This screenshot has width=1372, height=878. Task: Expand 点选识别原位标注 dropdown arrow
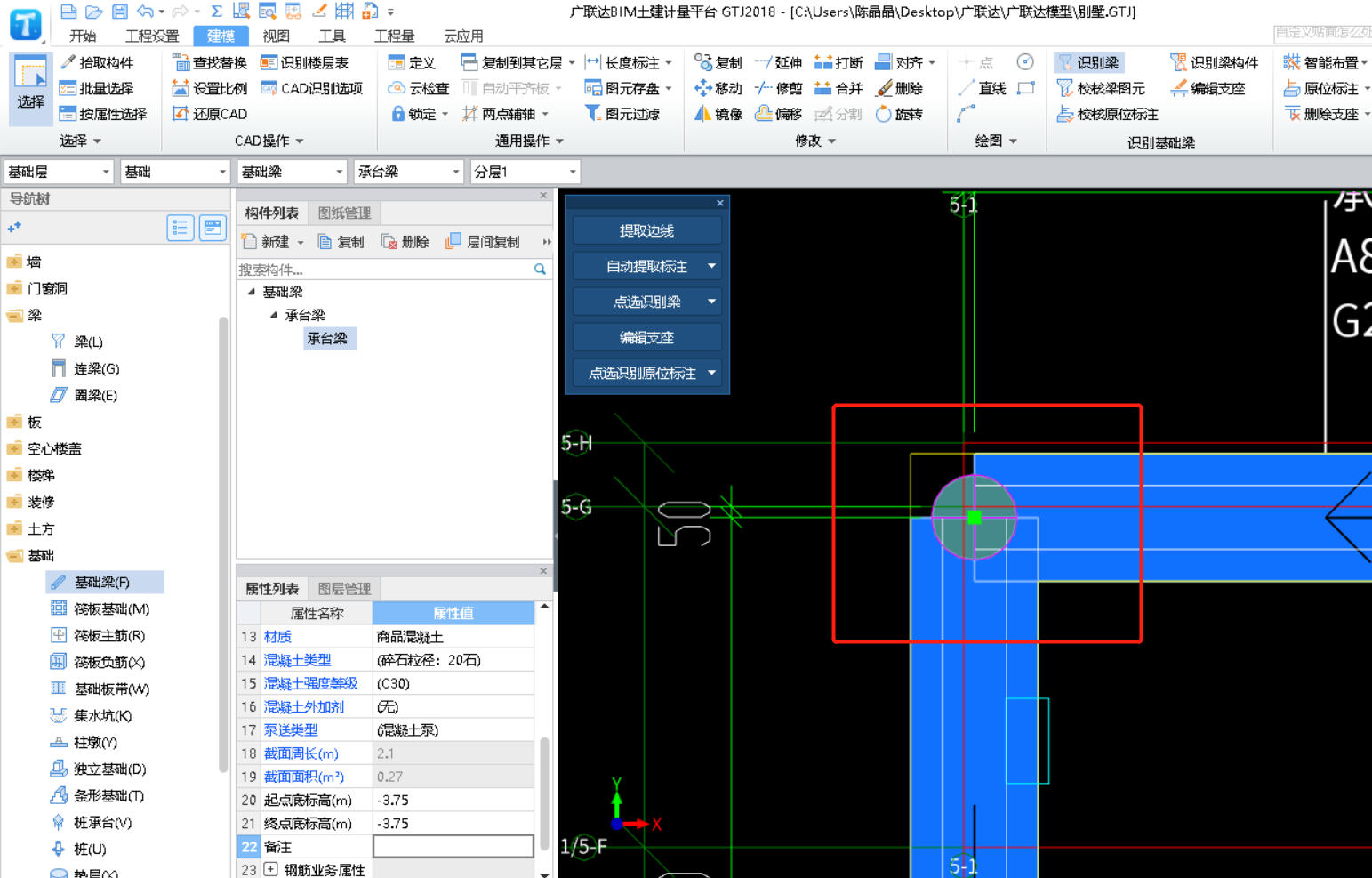tap(711, 373)
